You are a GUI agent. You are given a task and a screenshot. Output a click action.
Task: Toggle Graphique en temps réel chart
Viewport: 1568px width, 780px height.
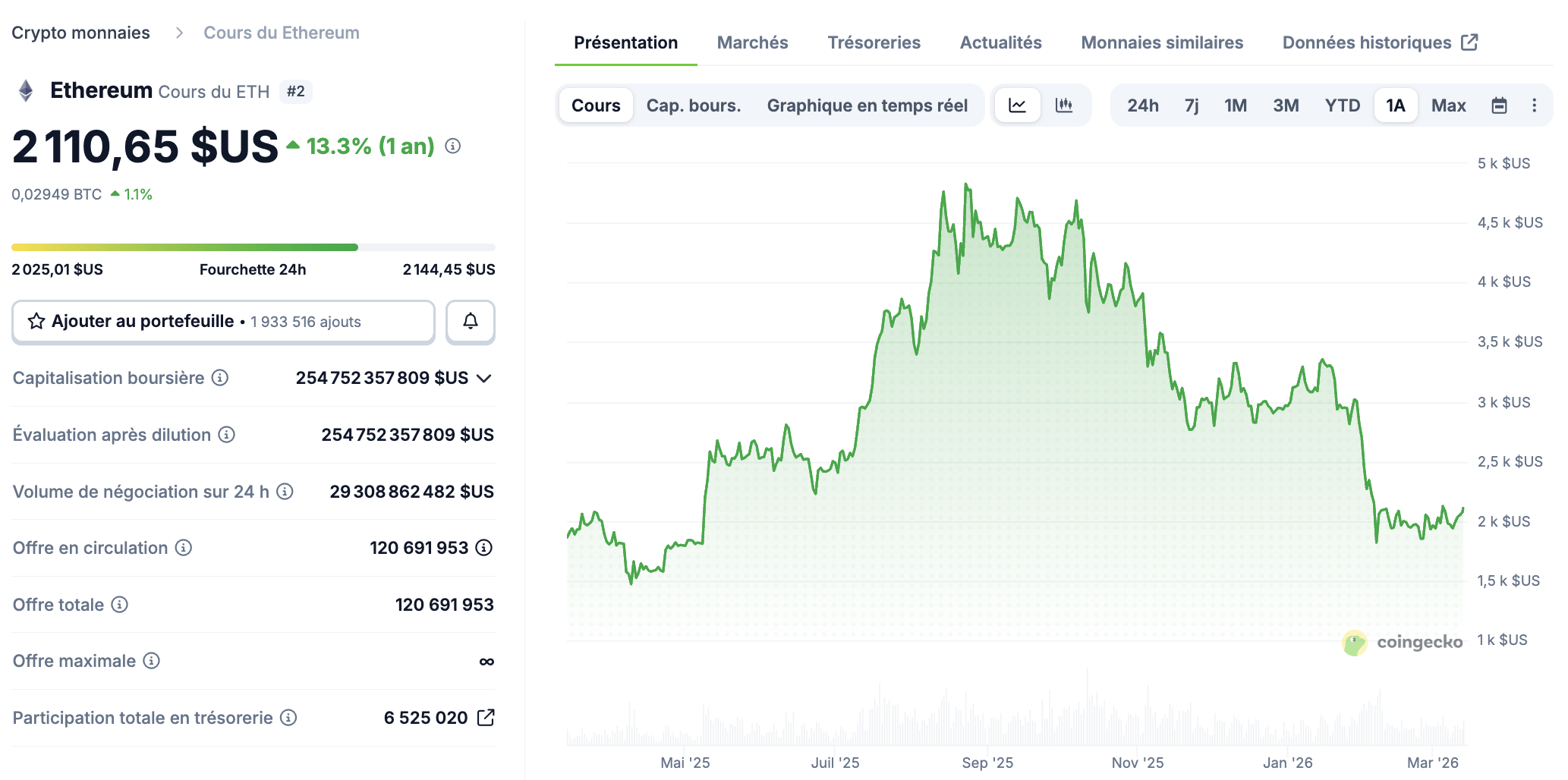[867, 105]
